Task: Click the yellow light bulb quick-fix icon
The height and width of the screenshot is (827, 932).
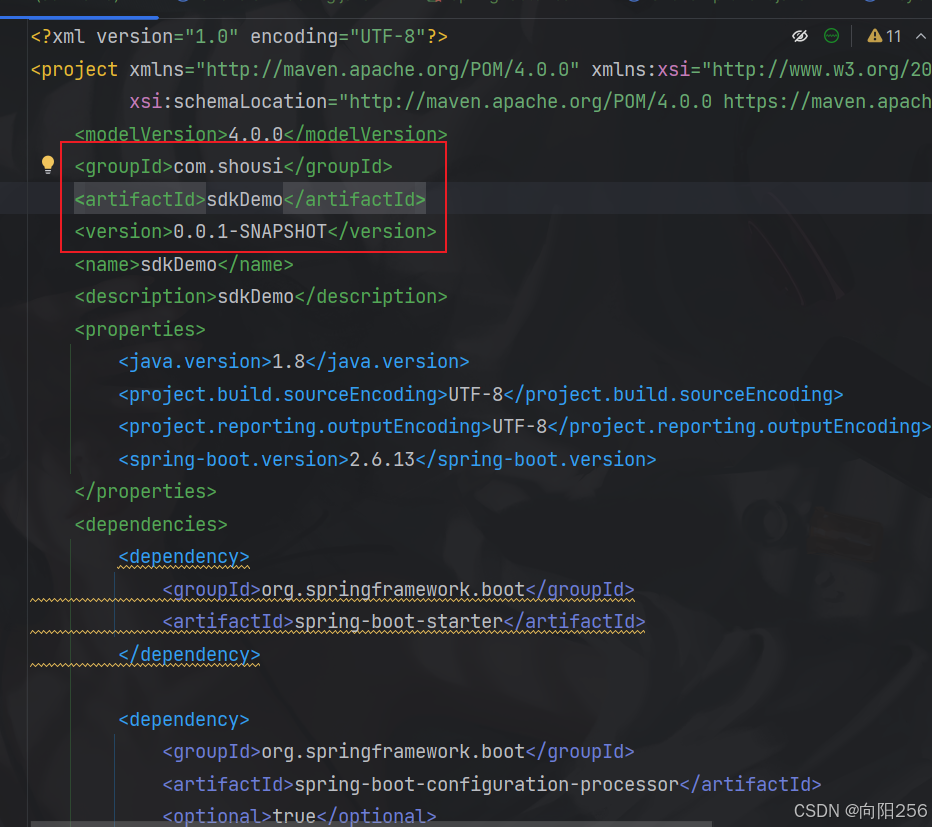Action: click(48, 165)
